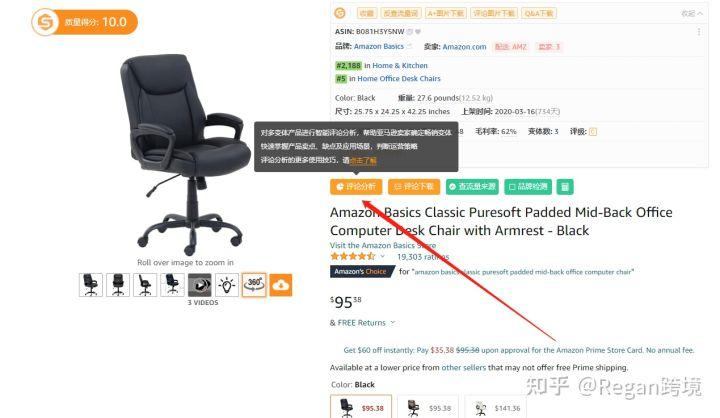
Task: Click the 评论分析 review analysis button
Action: click(356, 186)
